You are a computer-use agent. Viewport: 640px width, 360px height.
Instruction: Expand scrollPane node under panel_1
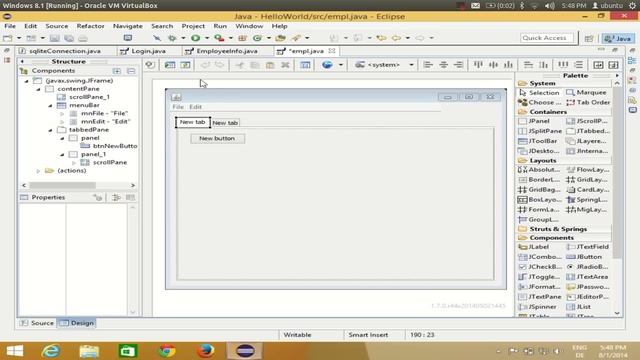click(x=74, y=162)
